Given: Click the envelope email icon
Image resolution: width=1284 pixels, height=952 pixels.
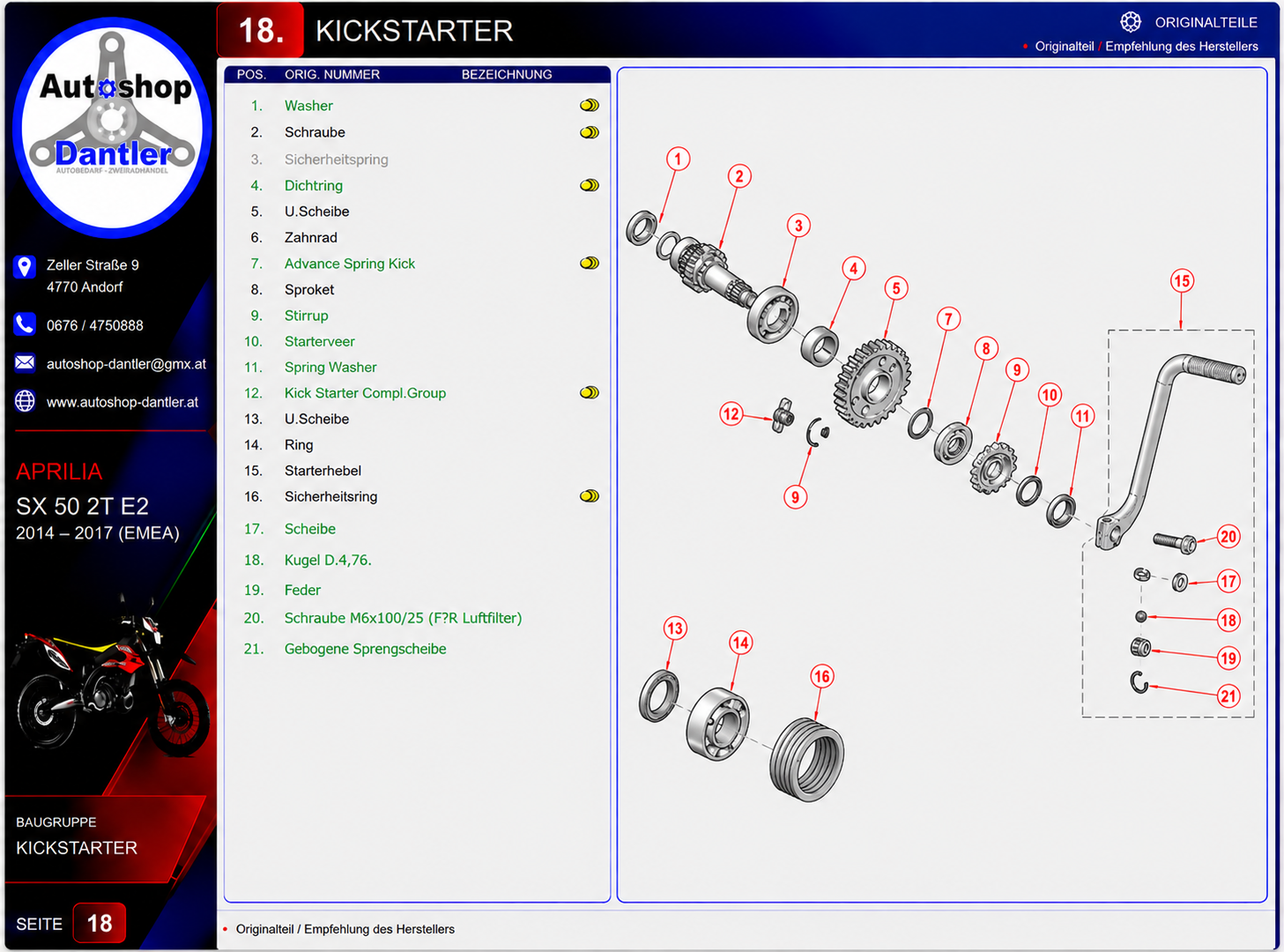Looking at the screenshot, I should 25,363.
